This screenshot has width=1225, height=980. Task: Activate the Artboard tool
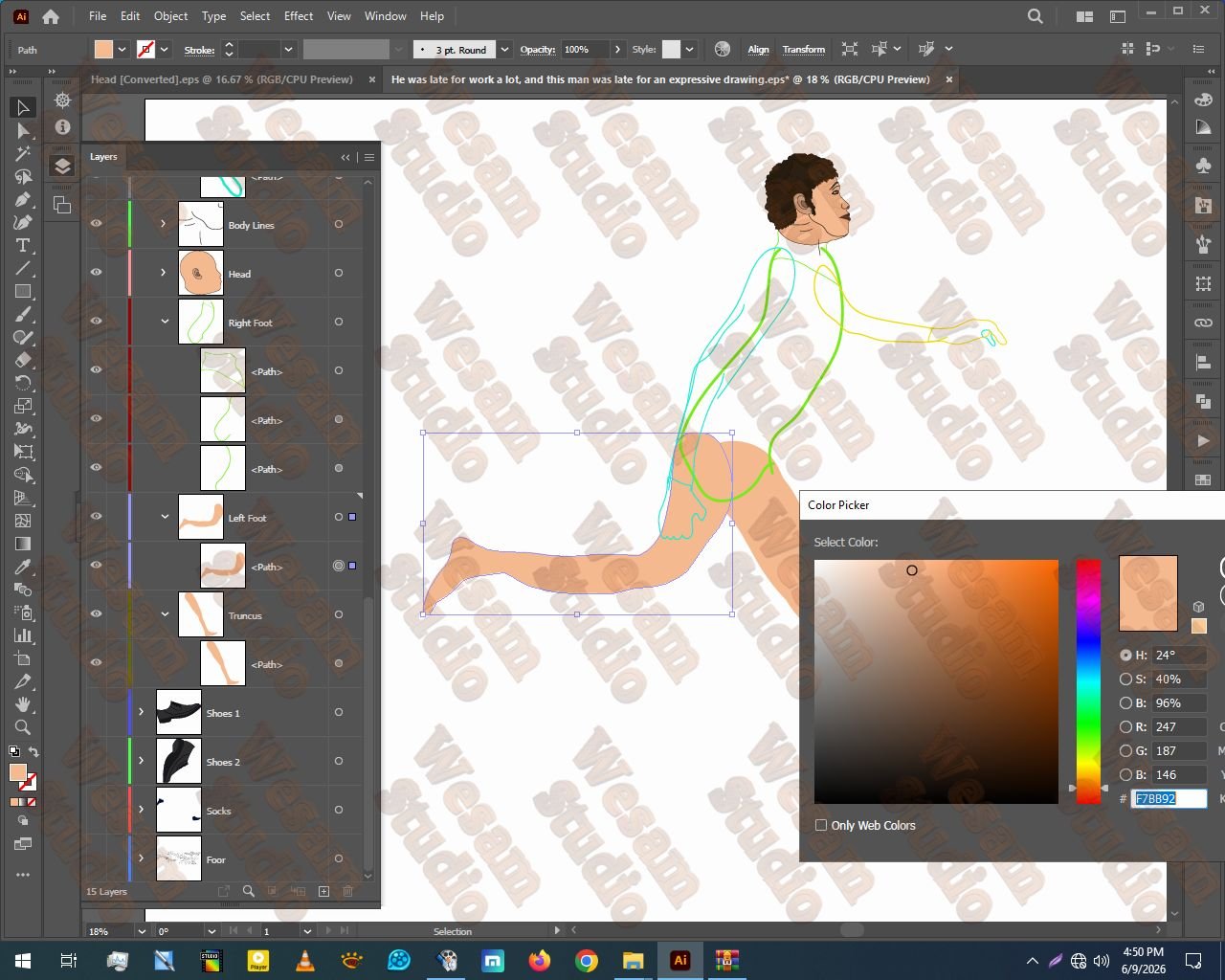click(x=23, y=658)
